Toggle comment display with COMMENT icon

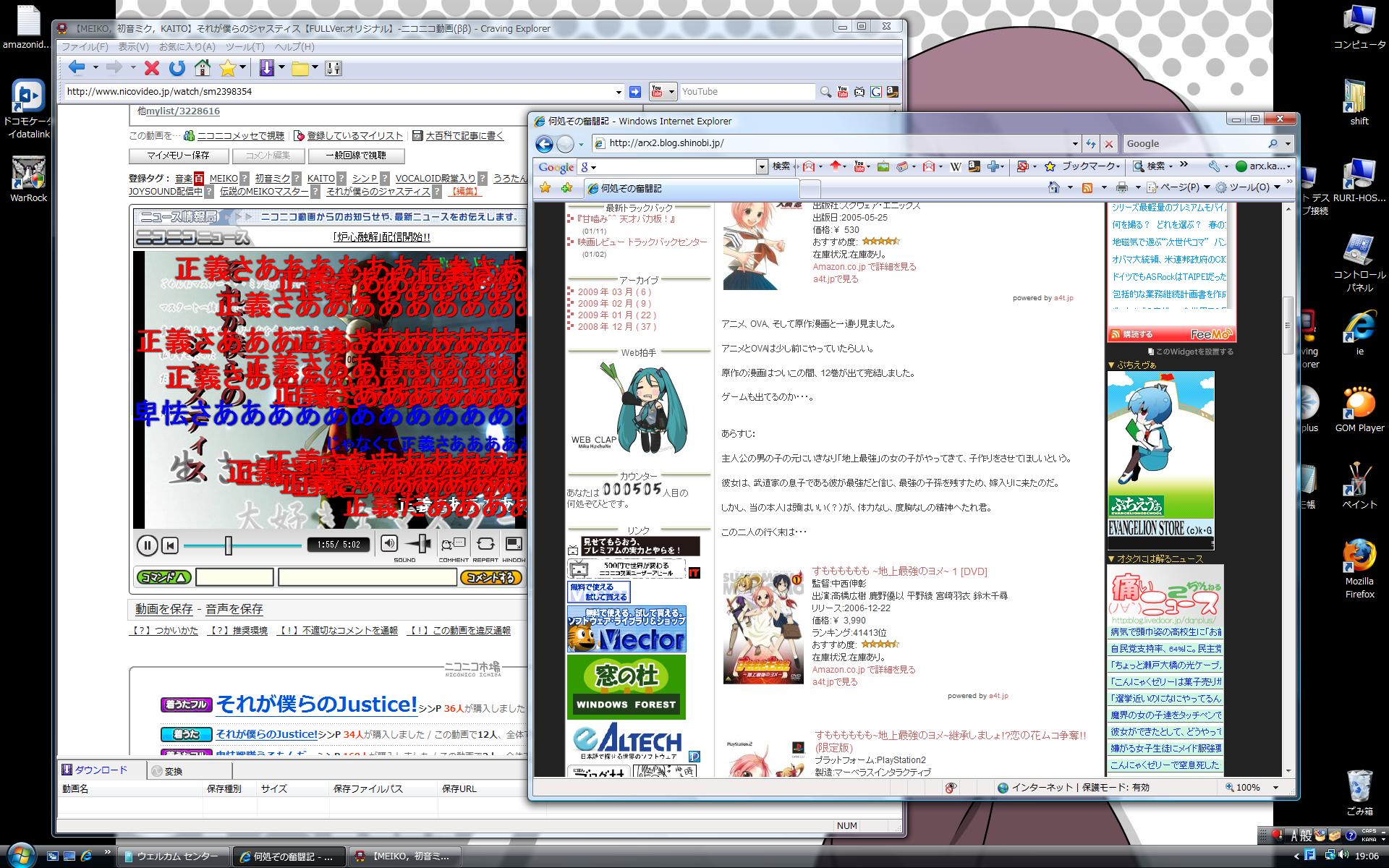tap(454, 545)
